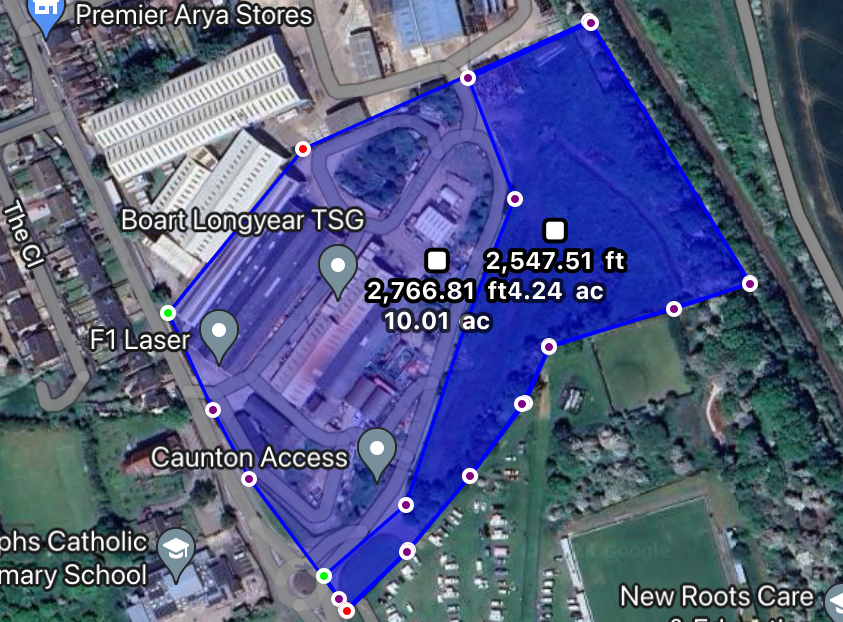This screenshot has height=622, width=843.
Task: Click the green vertex at the roundabout
Action: (324, 576)
